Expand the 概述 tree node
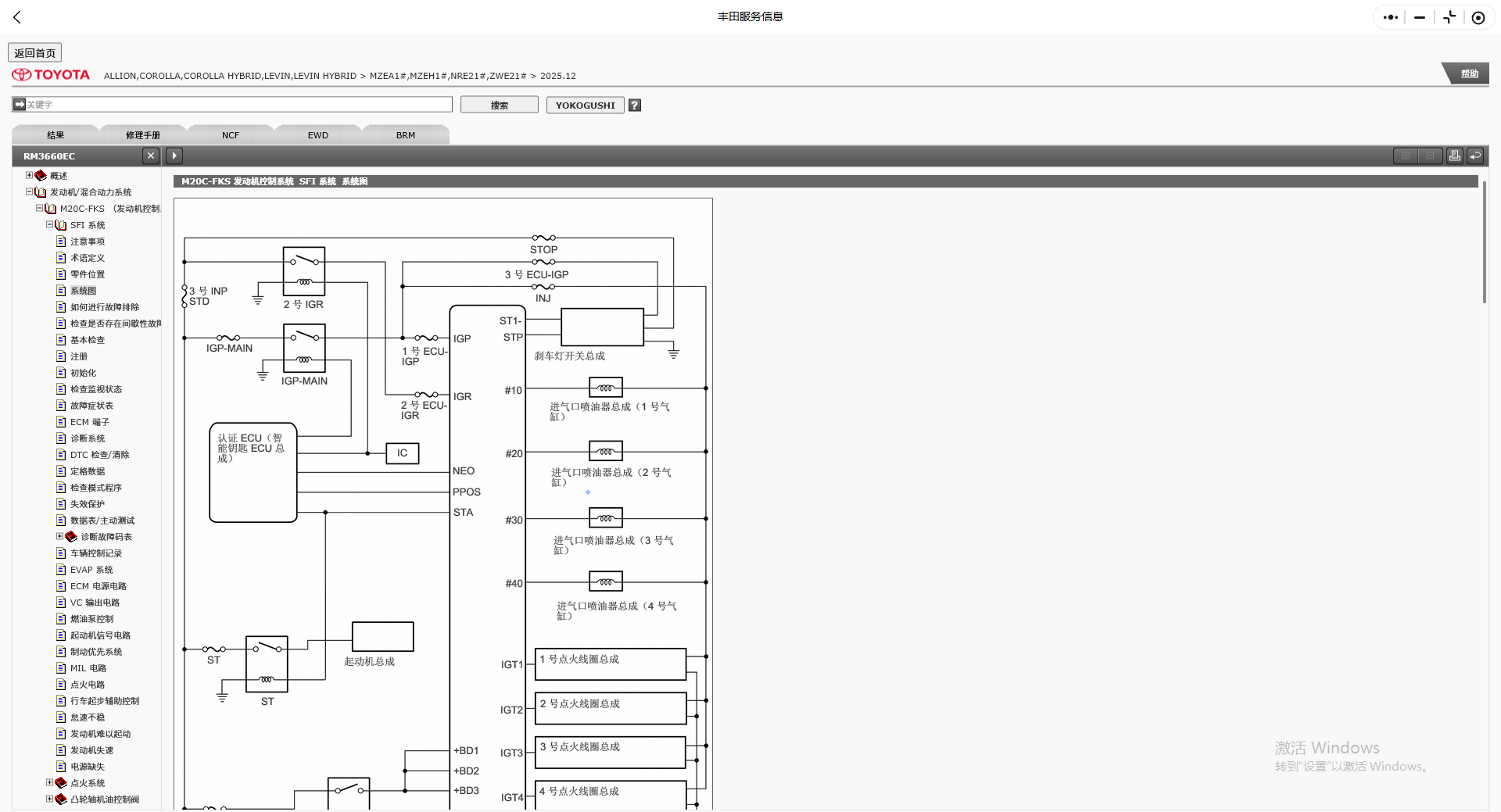This screenshot has height=812, width=1501. tap(29, 175)
